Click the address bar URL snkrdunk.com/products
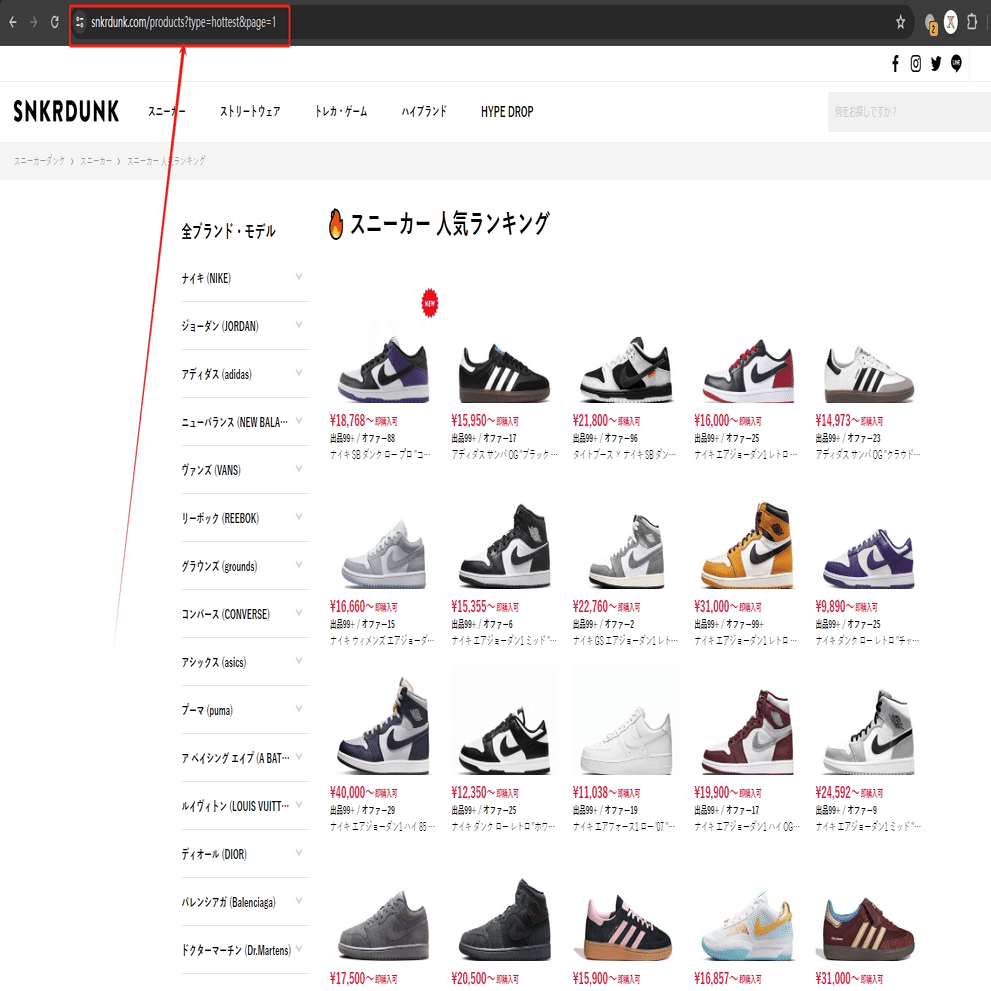Screen dimensions: 991x991 [x=183, y=23]
